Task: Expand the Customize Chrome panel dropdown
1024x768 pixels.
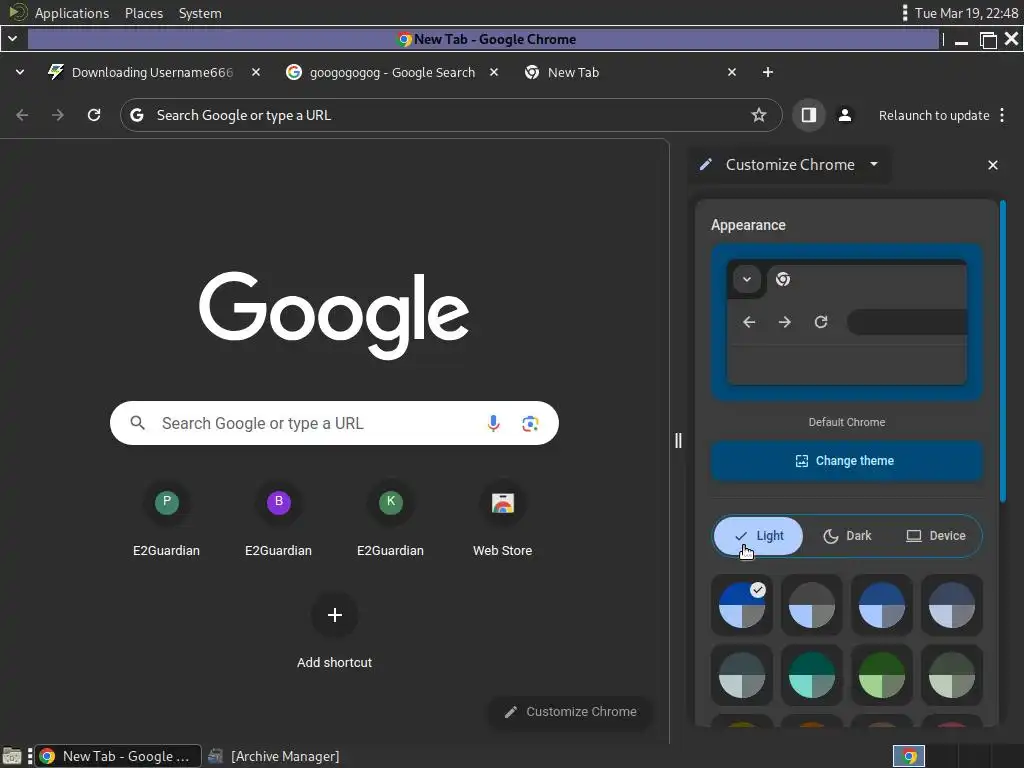Action: (874, 165)
